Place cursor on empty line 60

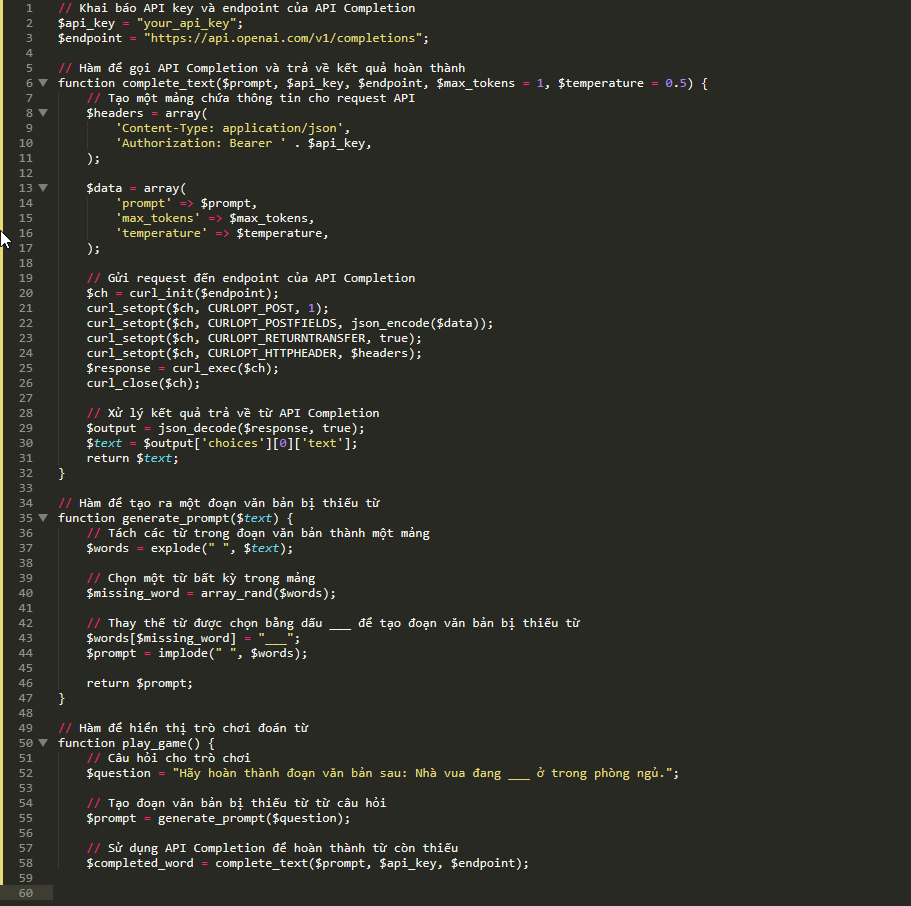coord(300,893)
